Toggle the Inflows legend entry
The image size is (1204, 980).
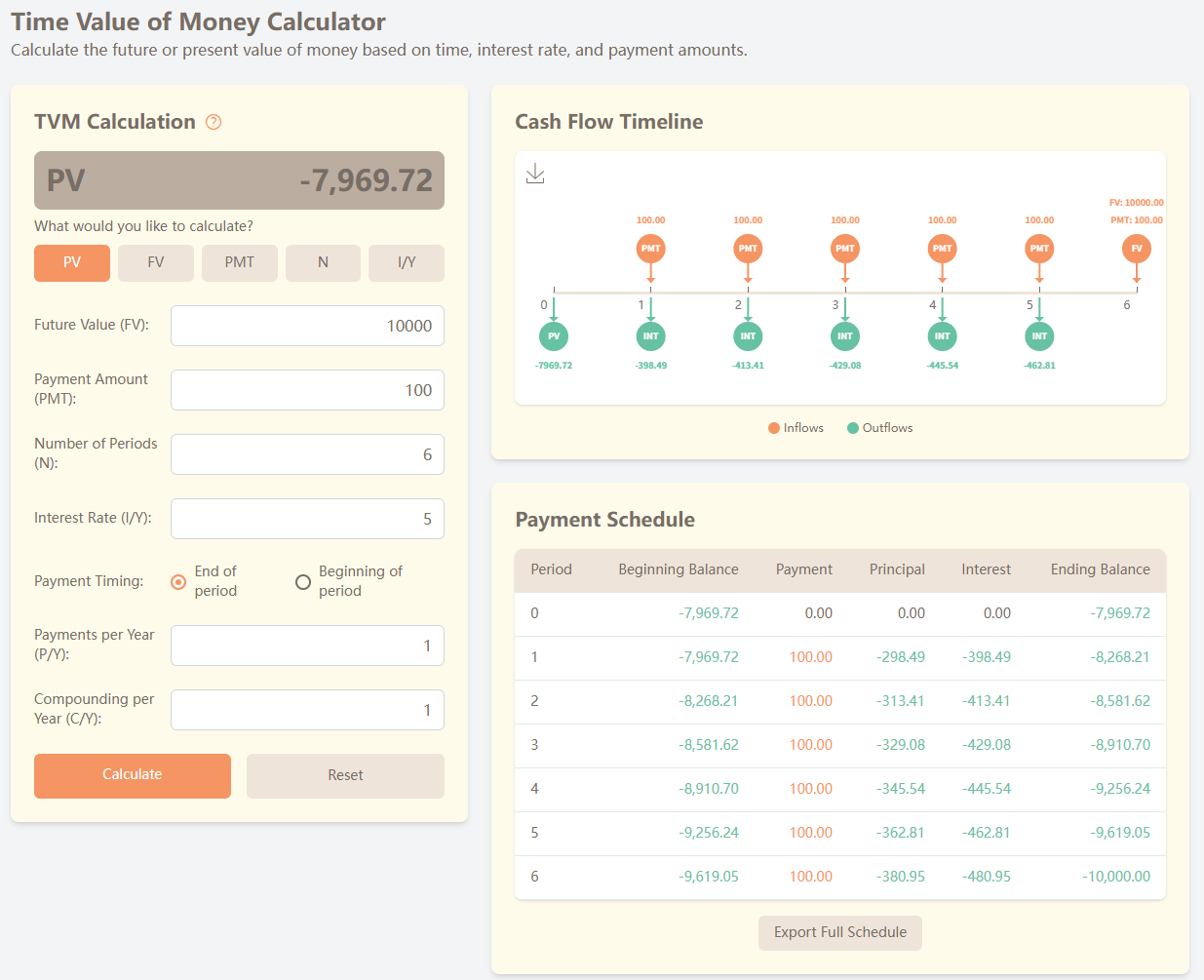[796, 427]
